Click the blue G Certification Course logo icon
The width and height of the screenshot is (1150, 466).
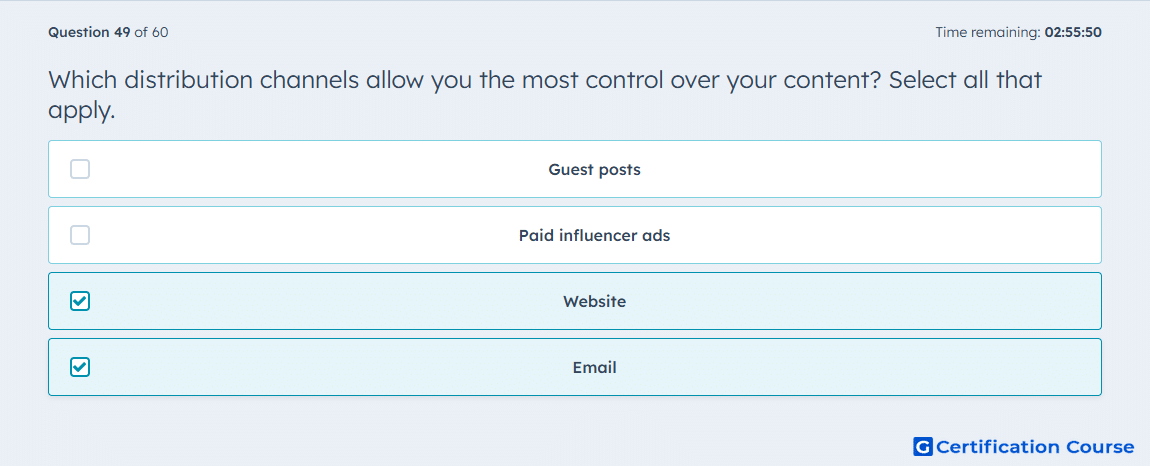[923, 447]
